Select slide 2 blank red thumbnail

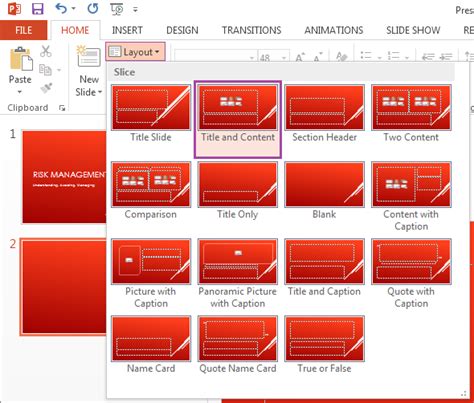click(x=63, y=286)
